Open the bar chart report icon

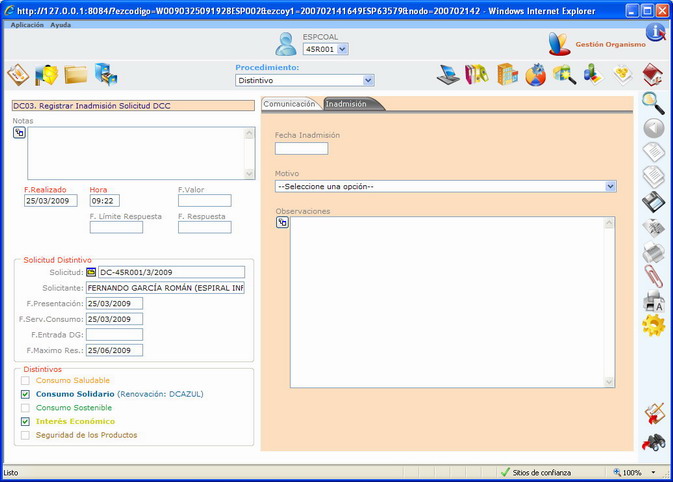click(594, 75)
